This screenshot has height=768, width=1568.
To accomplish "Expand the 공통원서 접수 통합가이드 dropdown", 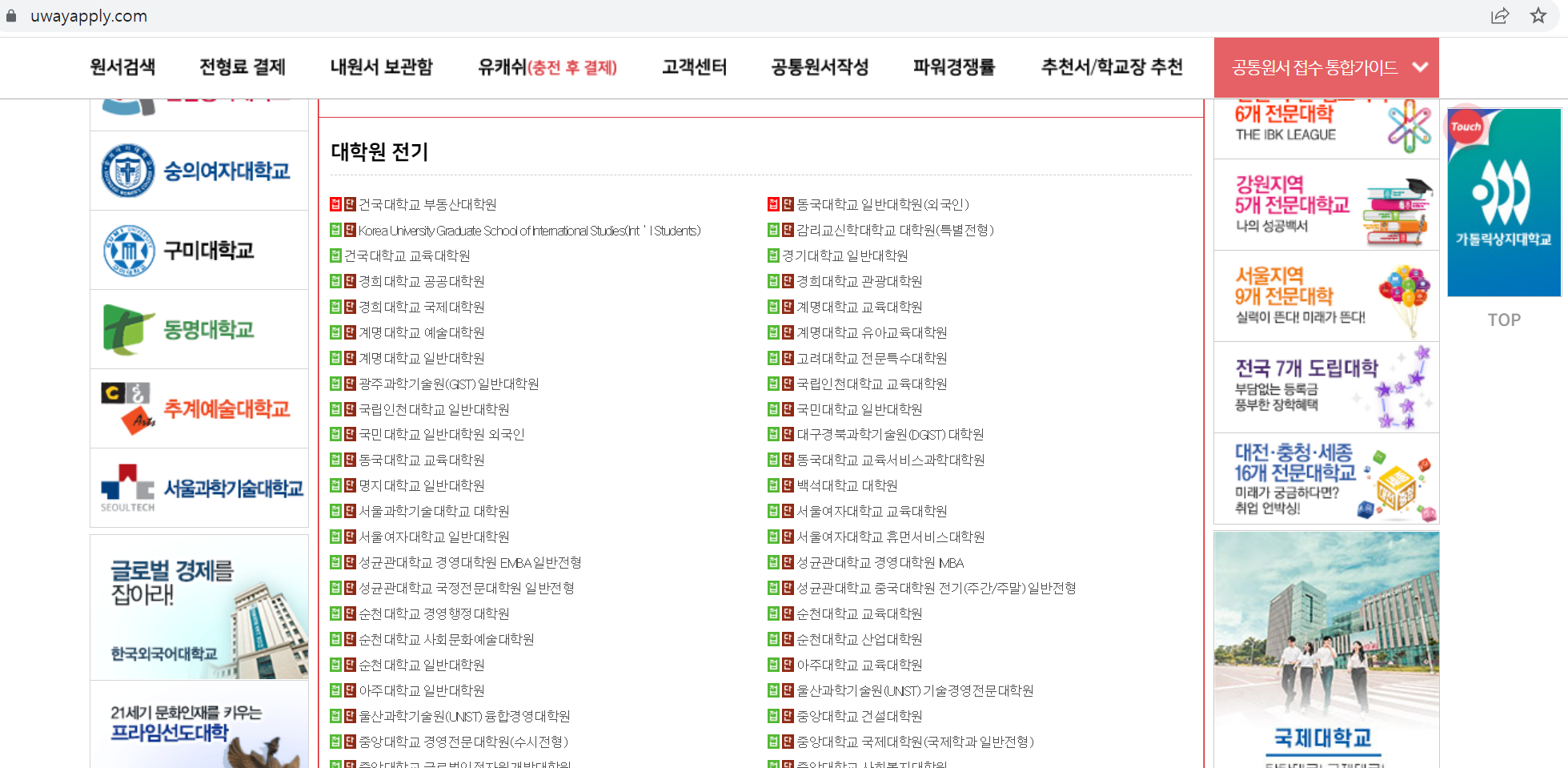I will pos(1326,67).
